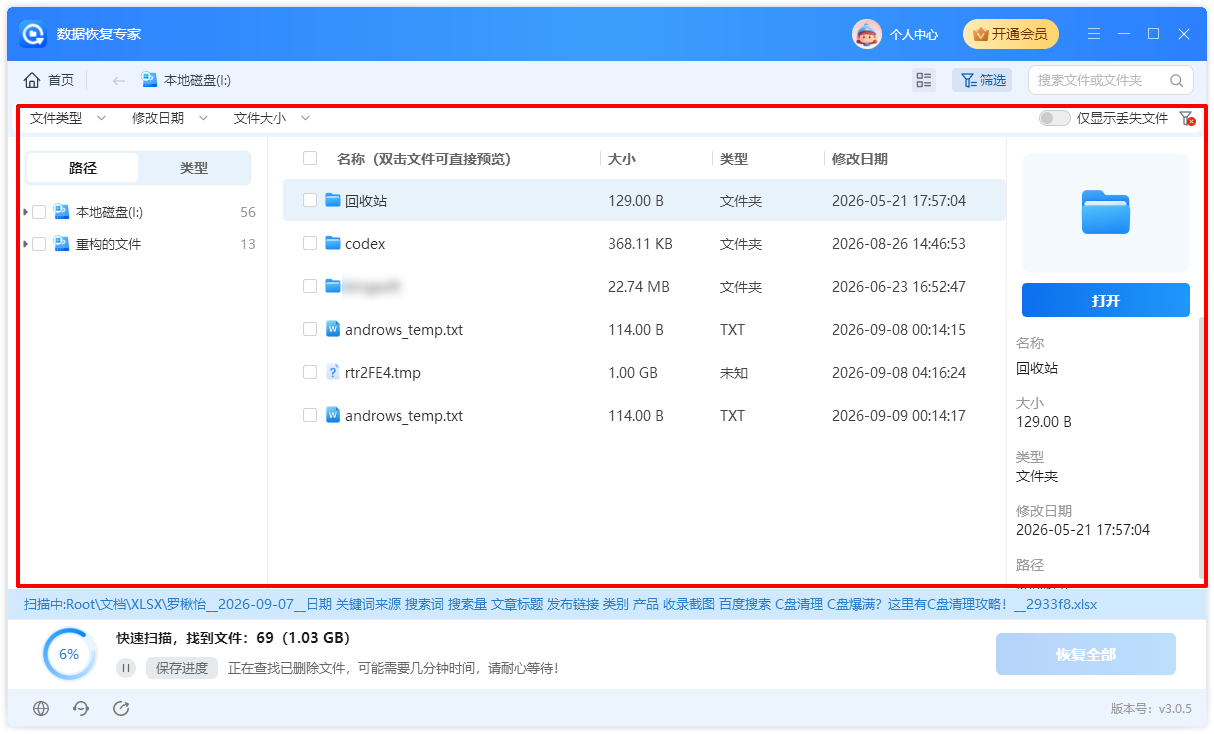Switch to the 类型 tab
The height and width of the screenshot is (734, 1214).
coord(194,168)
